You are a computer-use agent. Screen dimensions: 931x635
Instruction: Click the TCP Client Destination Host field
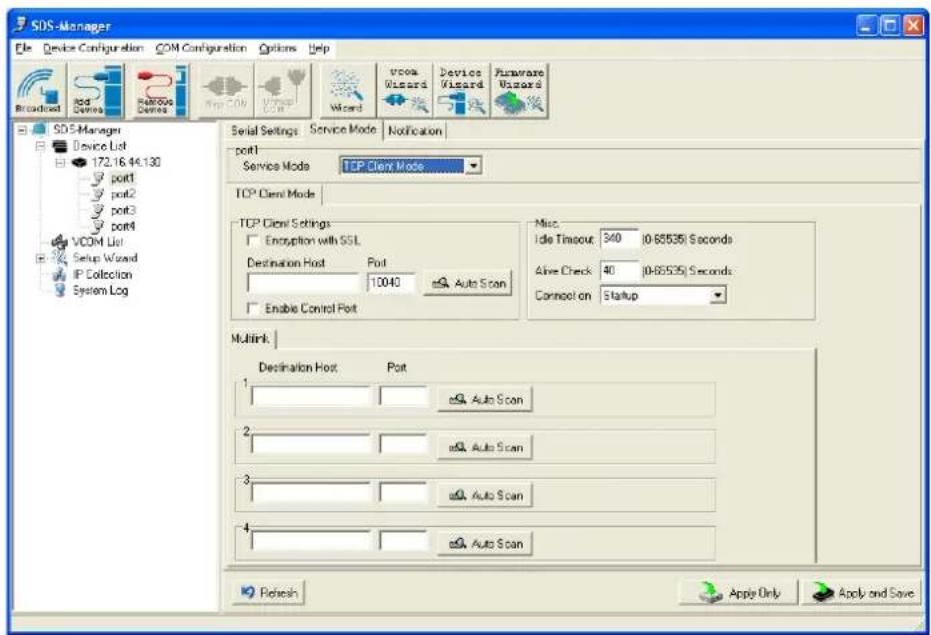[303, 283]
